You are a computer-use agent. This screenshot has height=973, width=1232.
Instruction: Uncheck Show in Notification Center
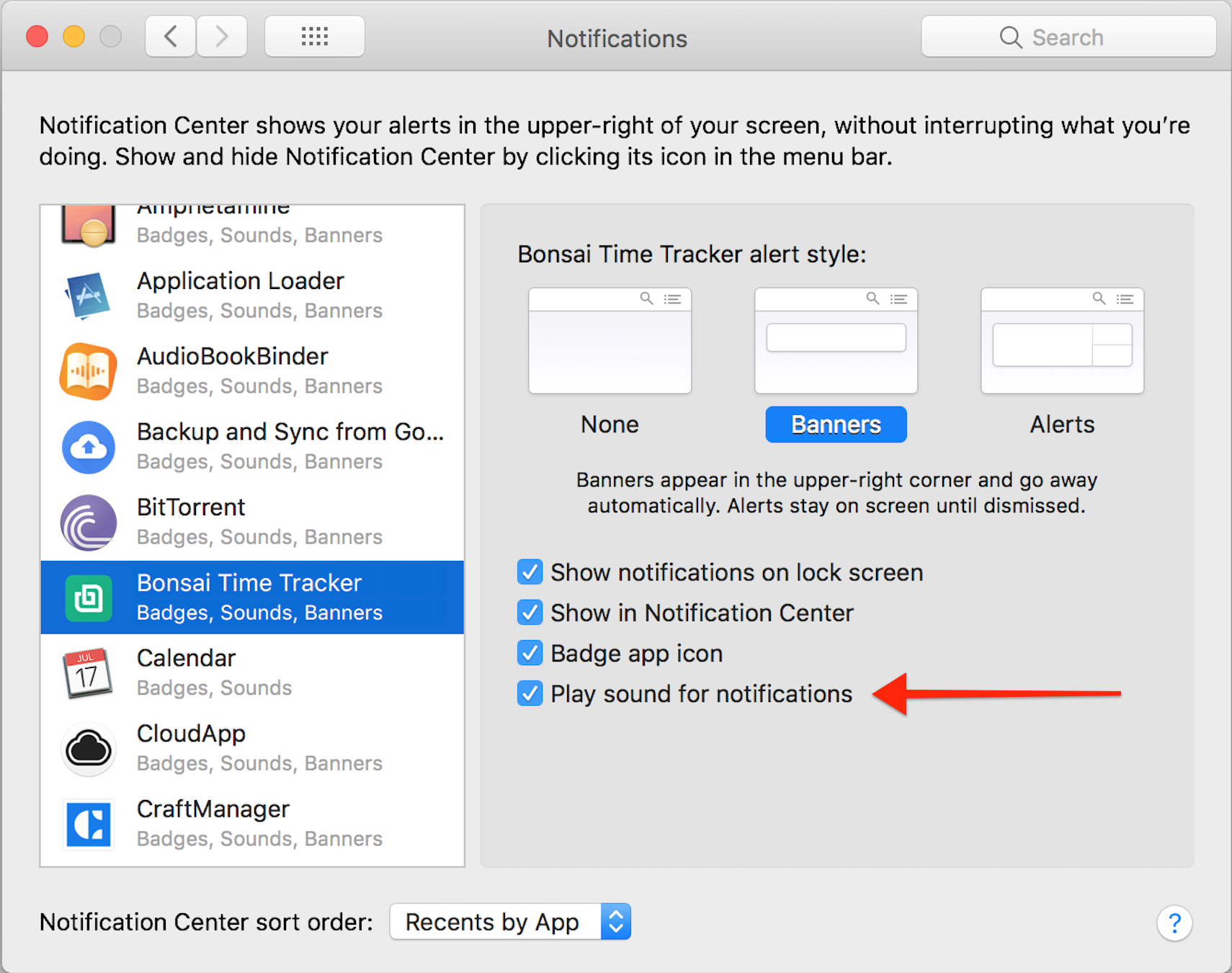[x=530, y=613]
